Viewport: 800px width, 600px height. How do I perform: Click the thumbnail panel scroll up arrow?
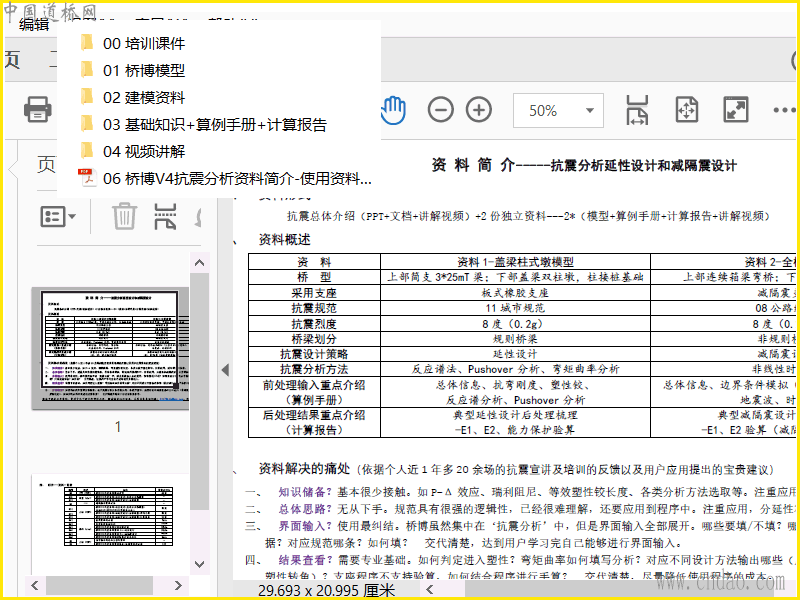click(199, 263)
